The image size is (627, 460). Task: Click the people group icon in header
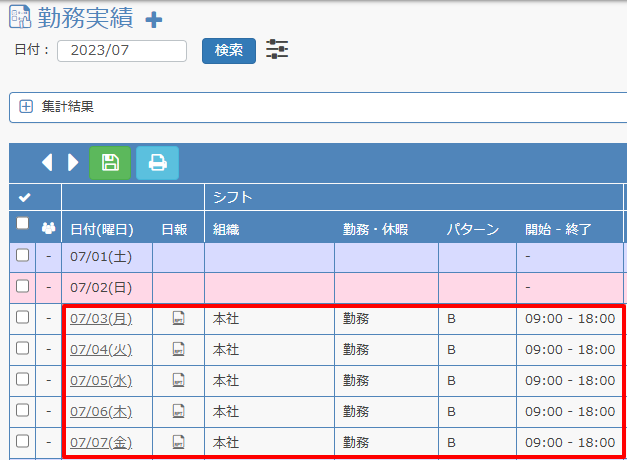[47, 228]
